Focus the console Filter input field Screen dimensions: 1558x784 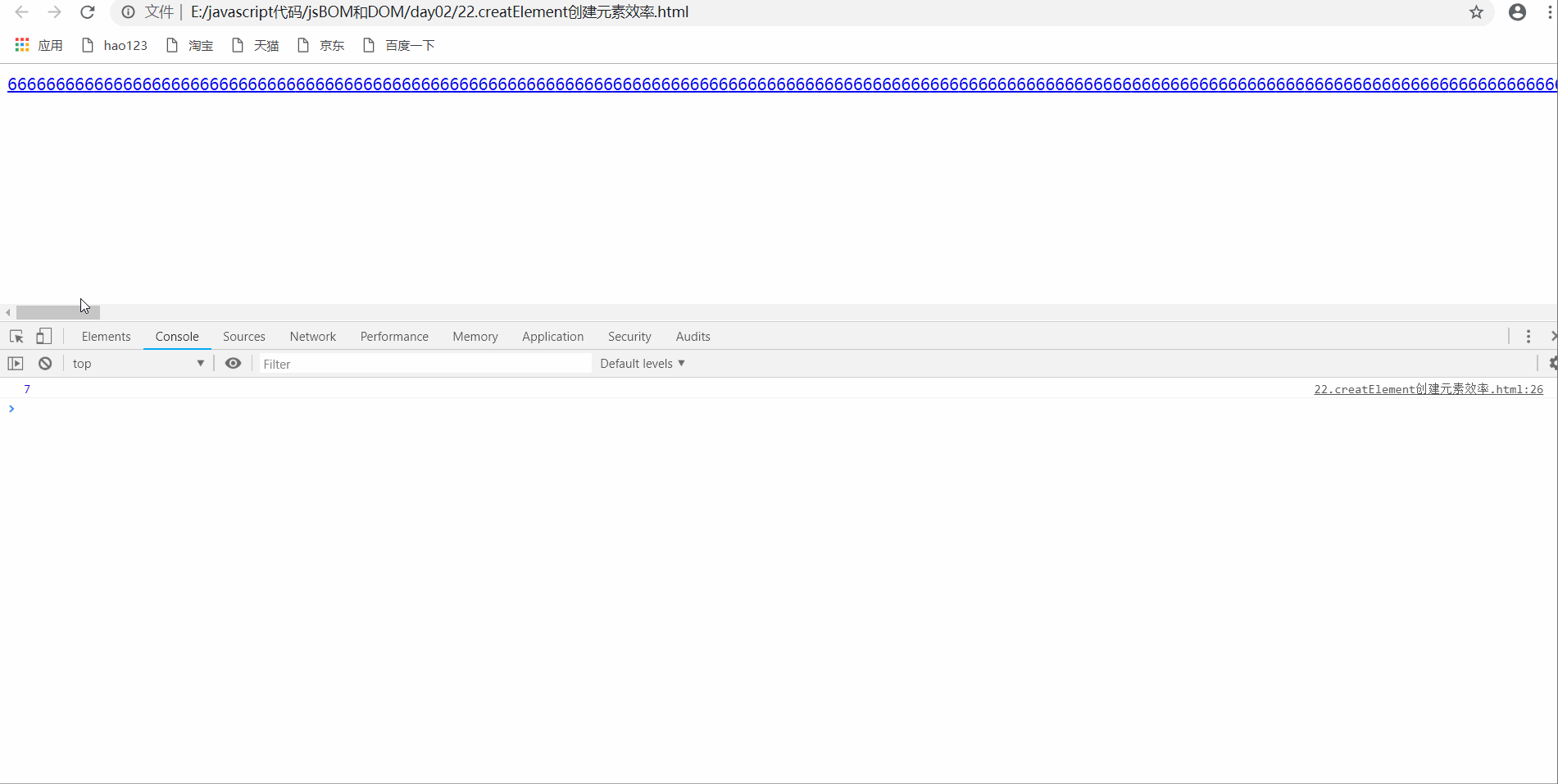pos(425,364)
